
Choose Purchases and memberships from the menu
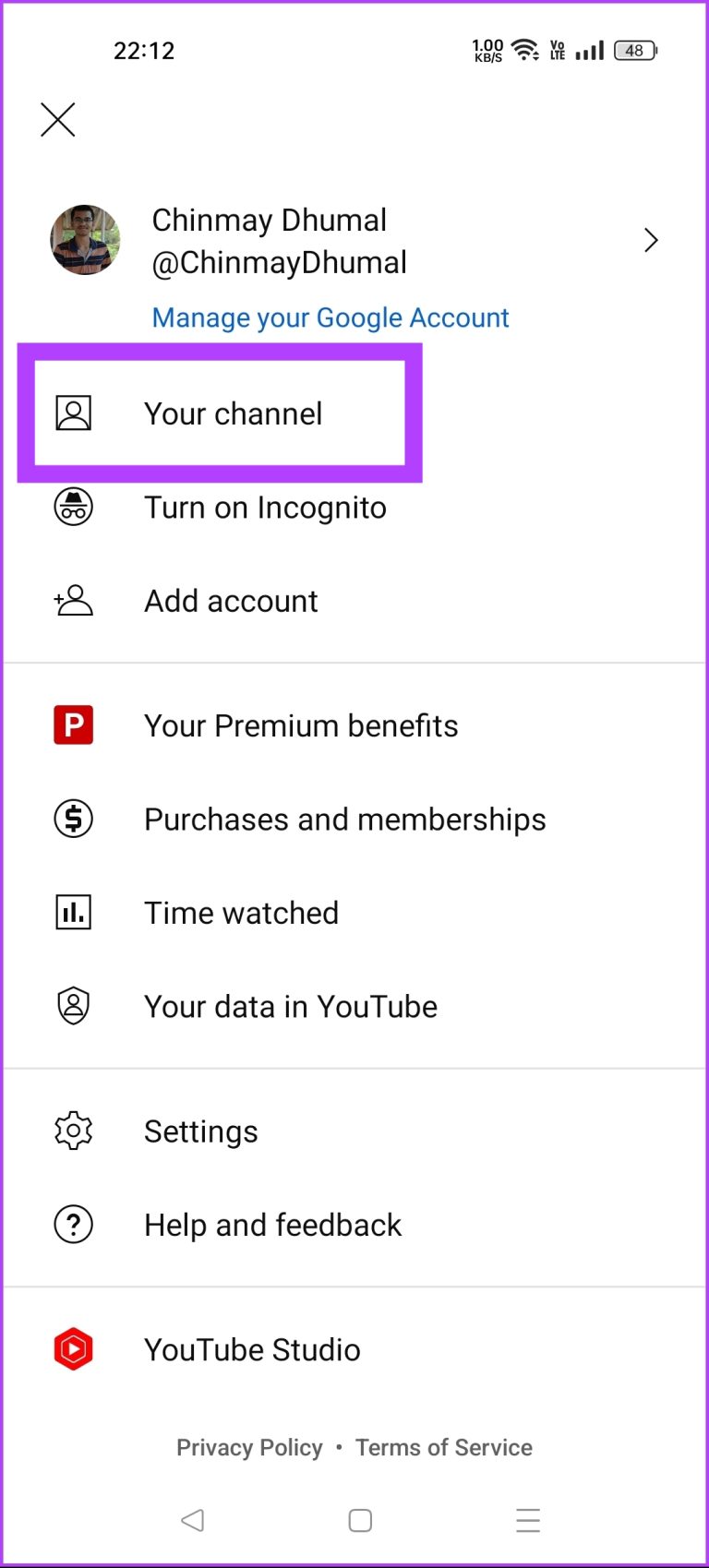point(344,819)
